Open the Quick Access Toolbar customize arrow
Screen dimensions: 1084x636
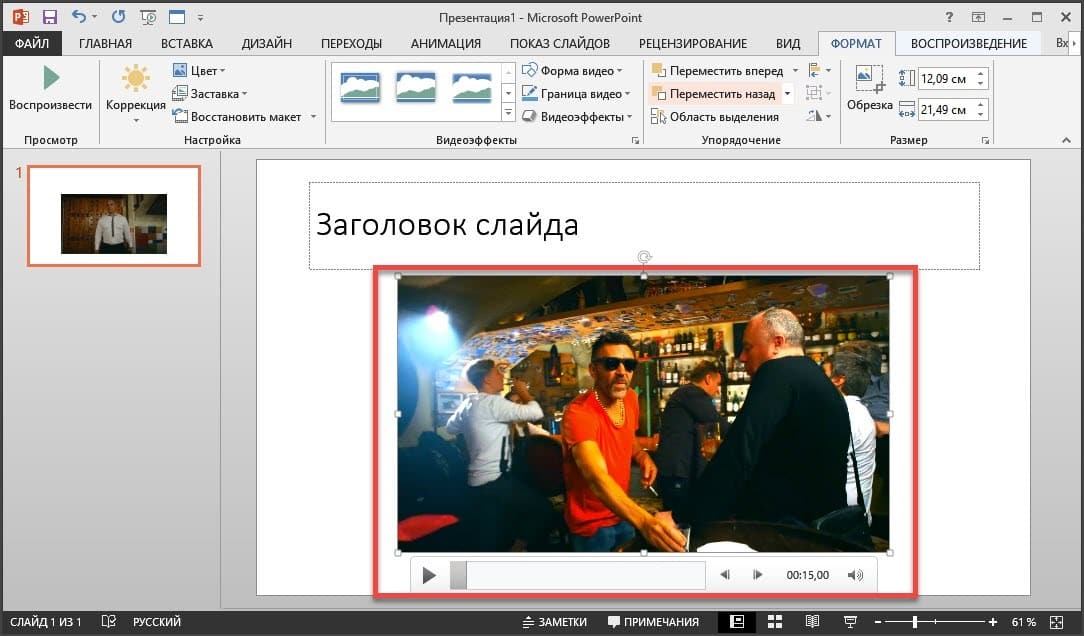tap(200, 17)
